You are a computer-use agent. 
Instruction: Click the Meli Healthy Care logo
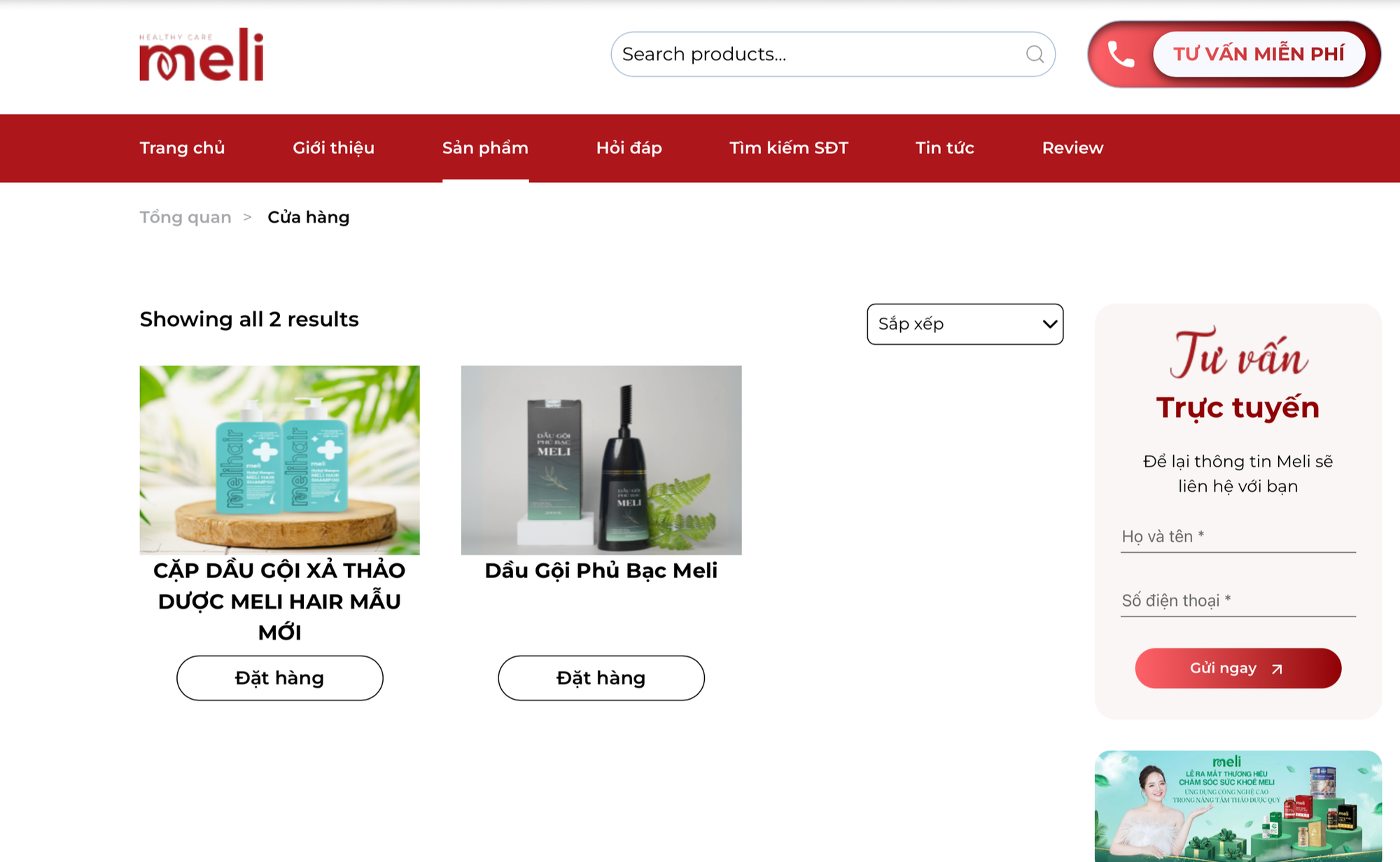click(x=201, y=55)
